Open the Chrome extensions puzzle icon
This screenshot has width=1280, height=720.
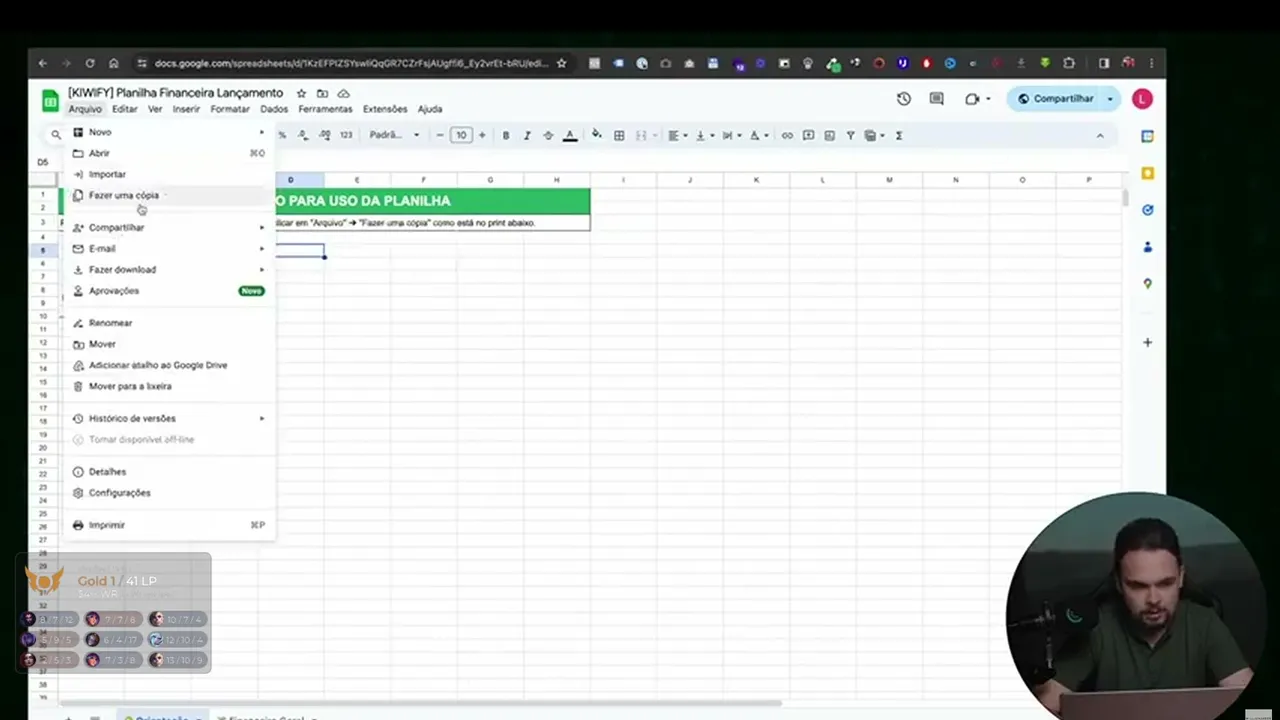[1069, 63]
